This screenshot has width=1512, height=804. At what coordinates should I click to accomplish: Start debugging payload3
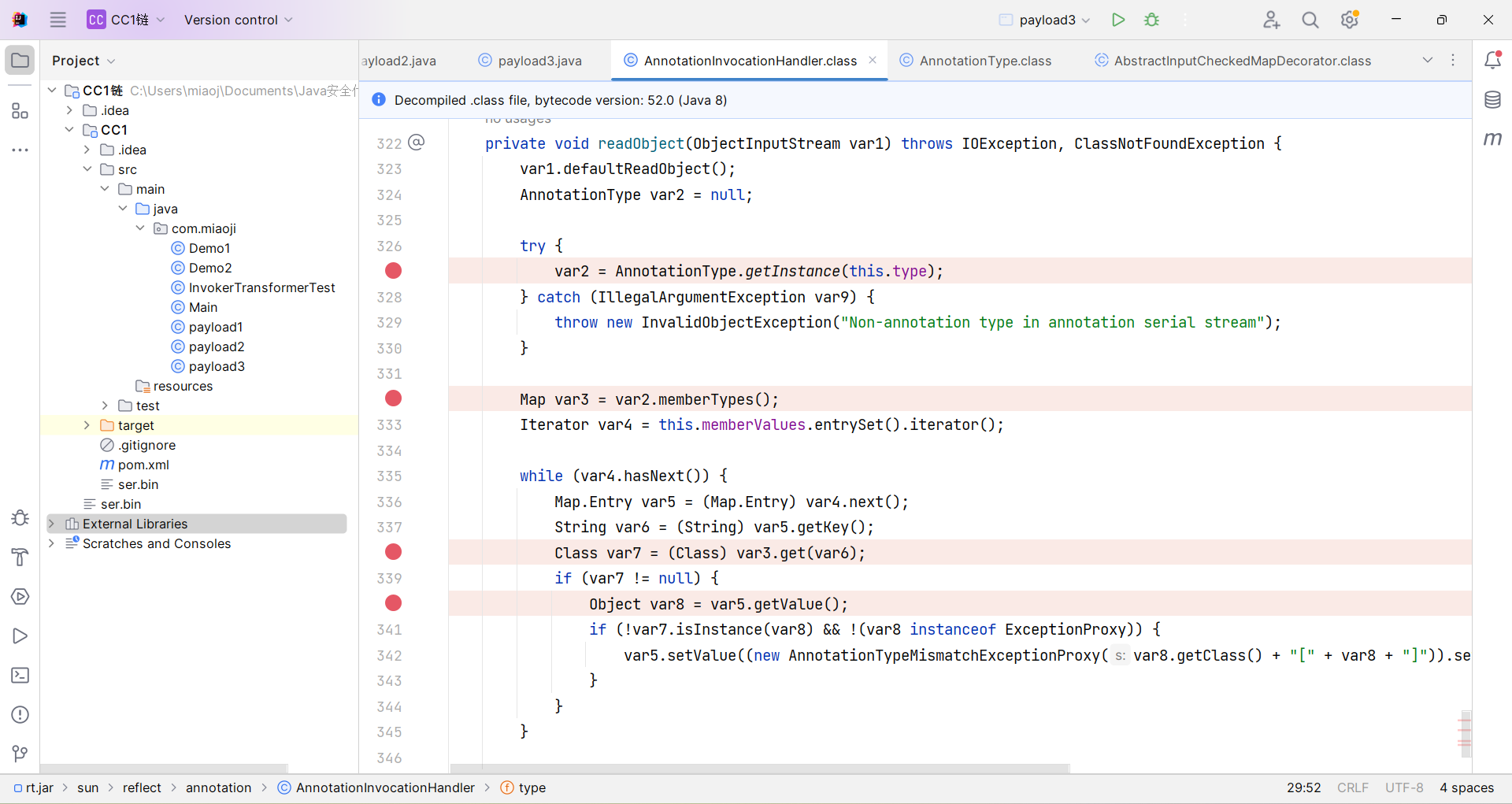coord(1151,20)
